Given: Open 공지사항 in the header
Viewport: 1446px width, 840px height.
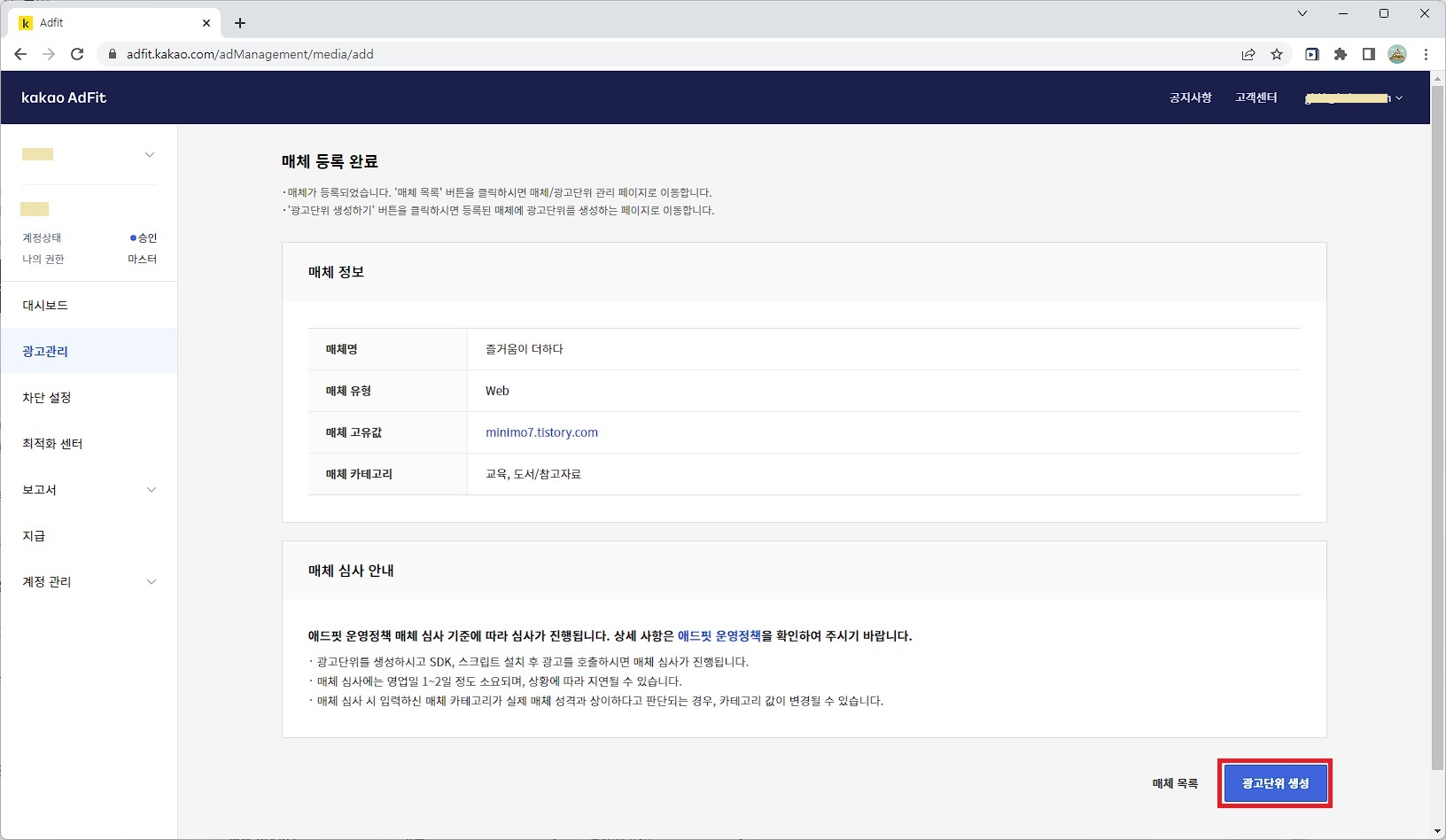Looking at the screenshot, I should pos(1190,97).
